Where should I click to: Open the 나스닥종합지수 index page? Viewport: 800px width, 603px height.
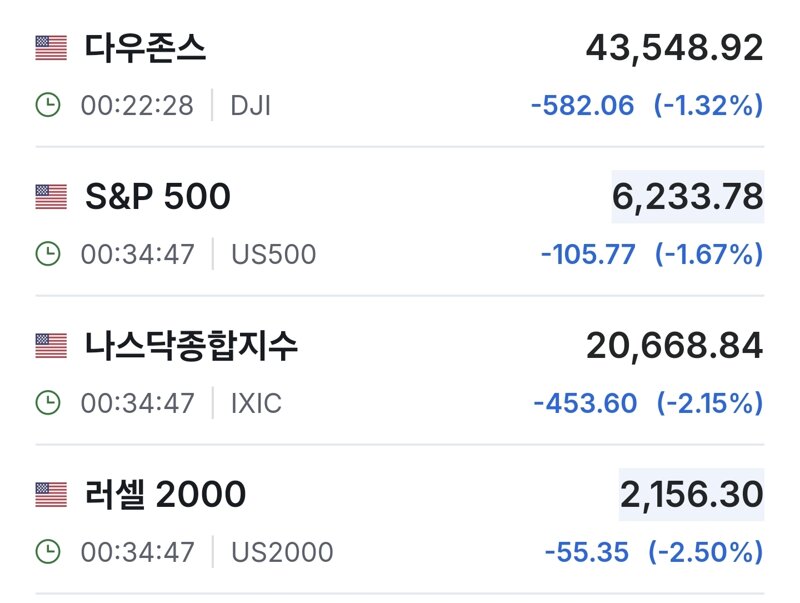(x=191, y=346)
